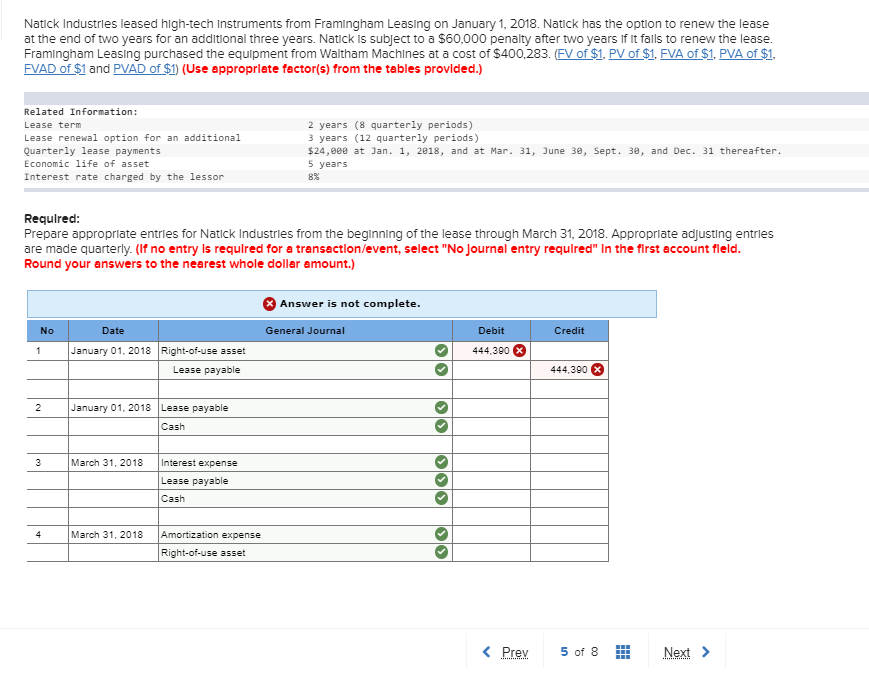Click green check for entry 4 Right-of-use asset

point(441,553)
